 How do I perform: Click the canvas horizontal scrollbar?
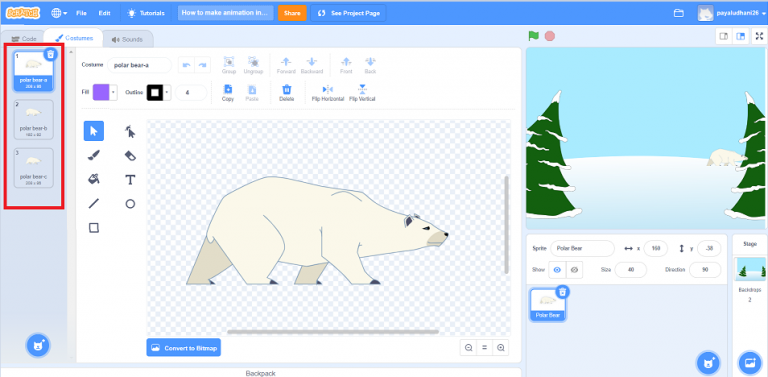pyautogui.click(x=333, y=332)
